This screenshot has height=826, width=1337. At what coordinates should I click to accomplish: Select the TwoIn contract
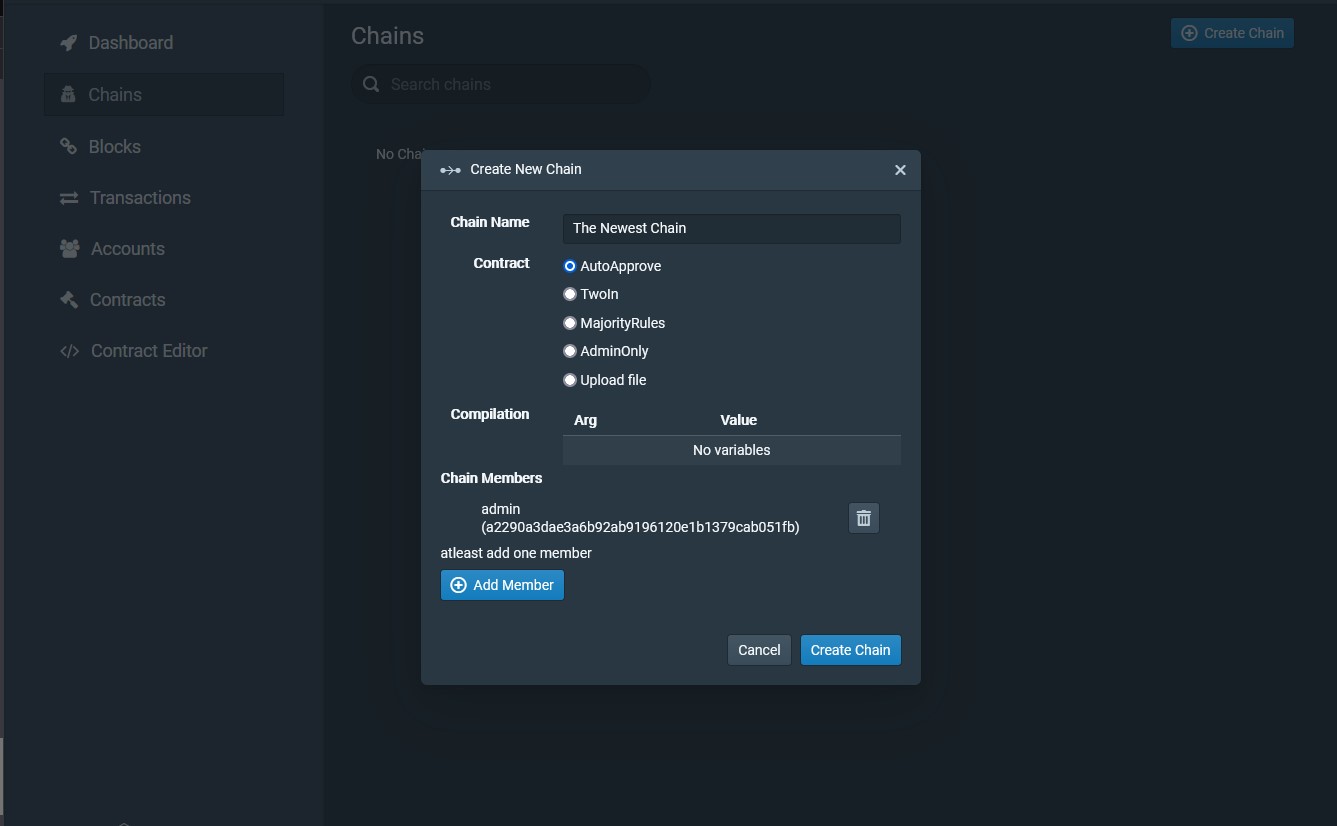click(x=570, y=294)
